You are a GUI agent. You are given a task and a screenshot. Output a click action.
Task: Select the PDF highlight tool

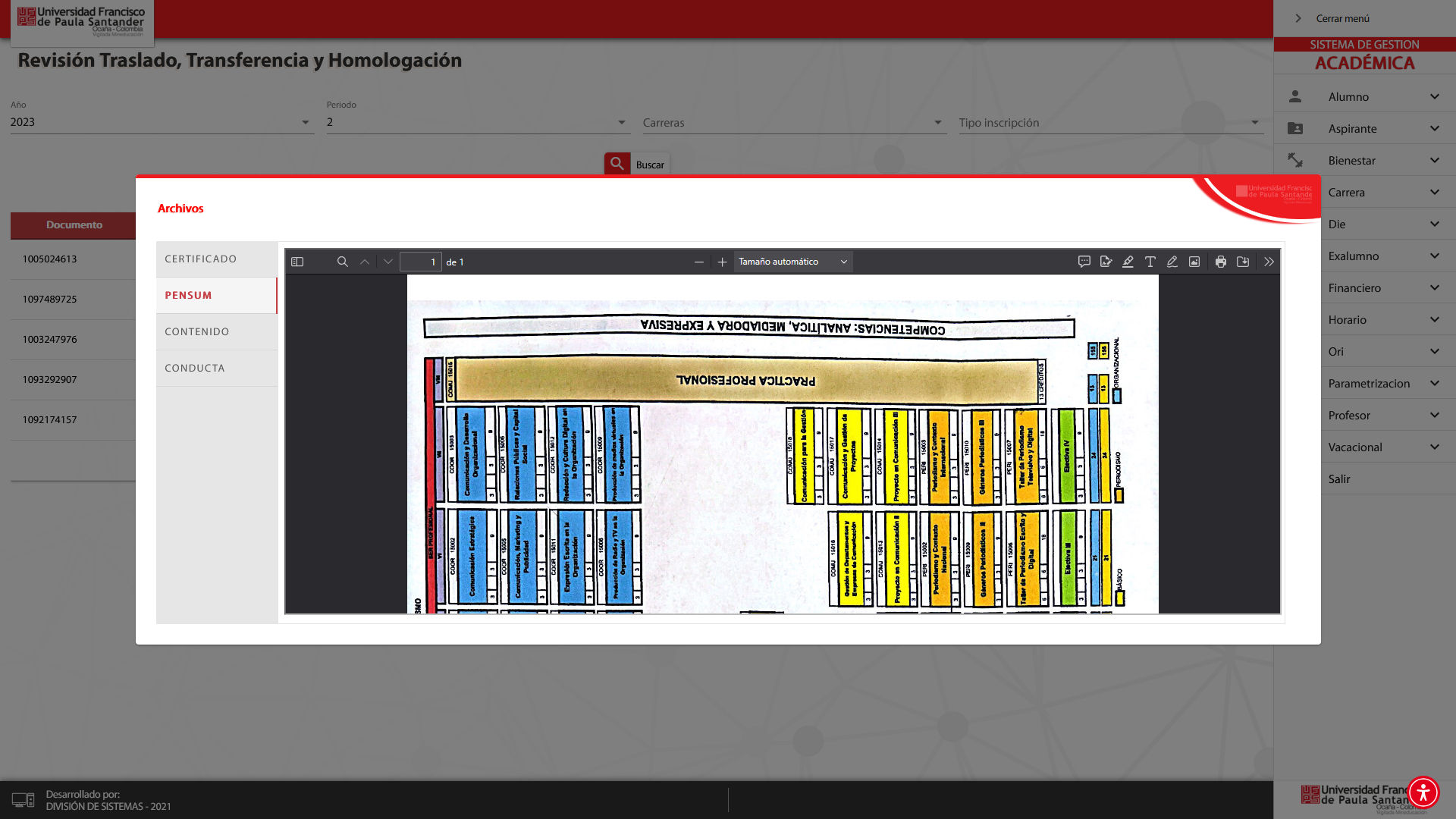pos(1128,262)
